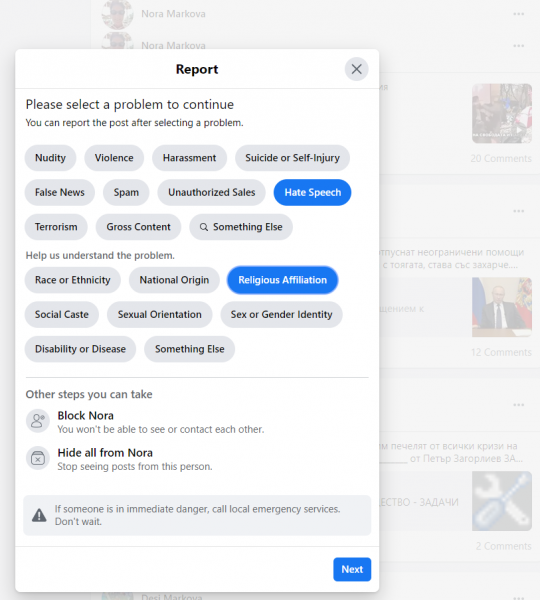Select the Race or Ethnicity chip
Viewport: 540px width, 600px height.
coord(73,280)
